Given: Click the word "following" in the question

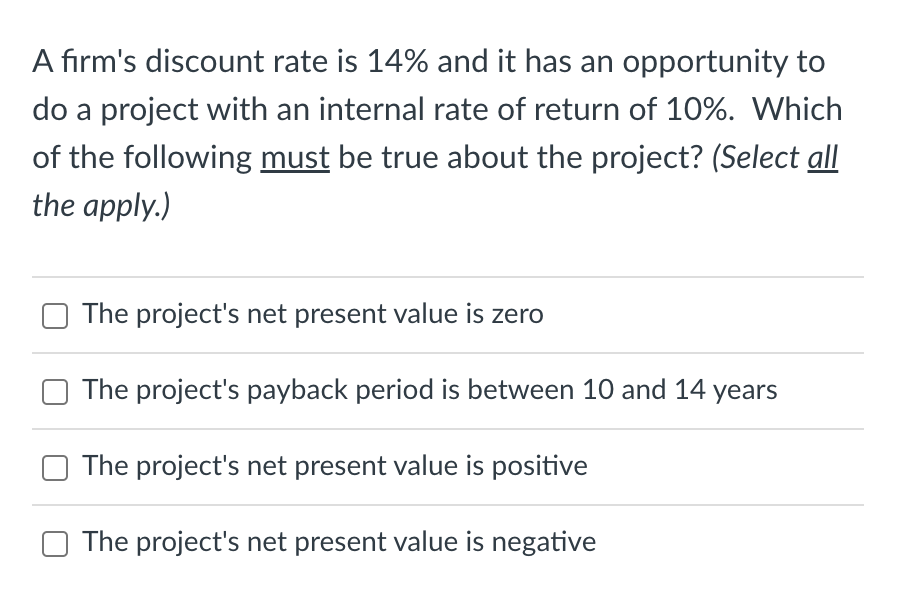Looking at the screenshot, I should [x=187, y=158].
